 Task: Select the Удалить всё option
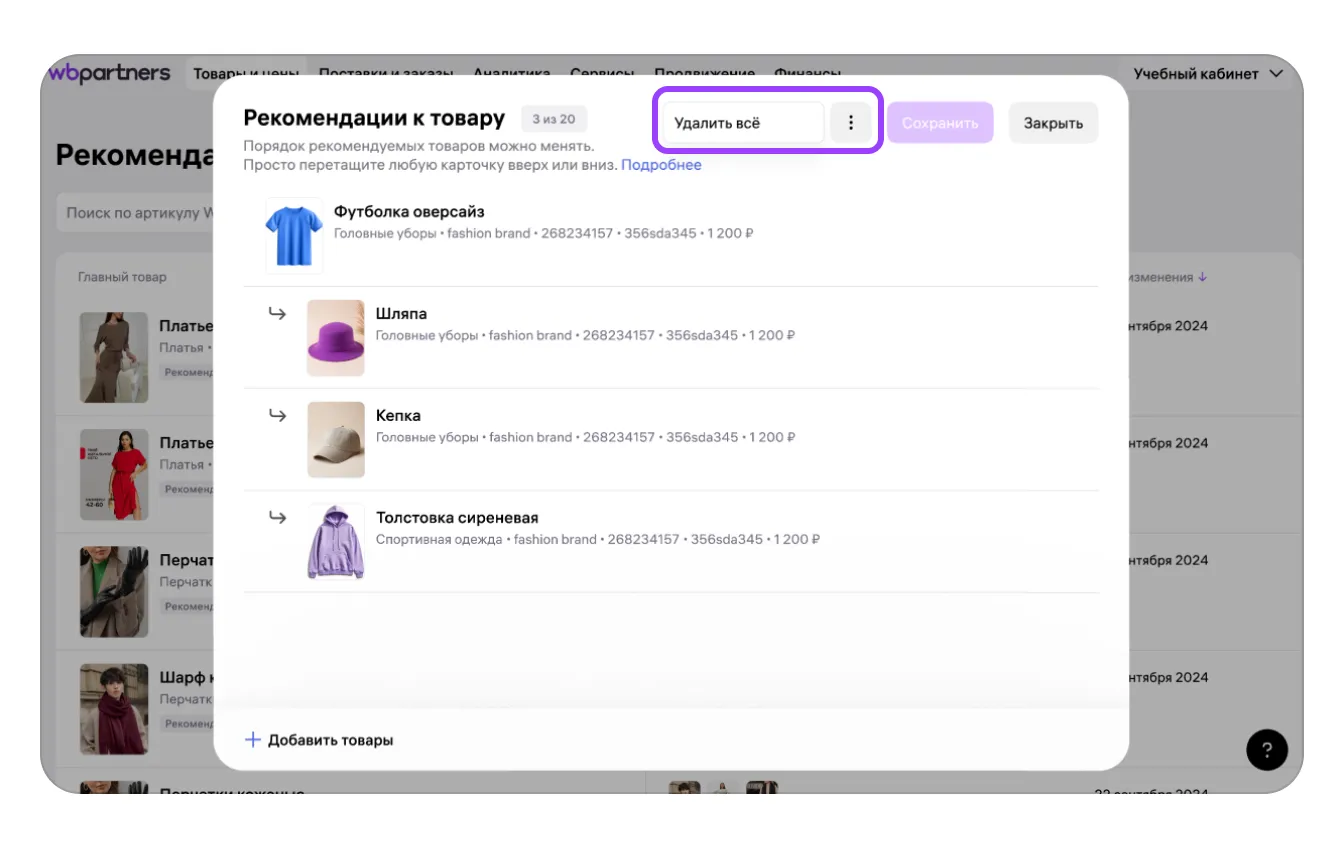pyautogui.click(x=742, y=123)
